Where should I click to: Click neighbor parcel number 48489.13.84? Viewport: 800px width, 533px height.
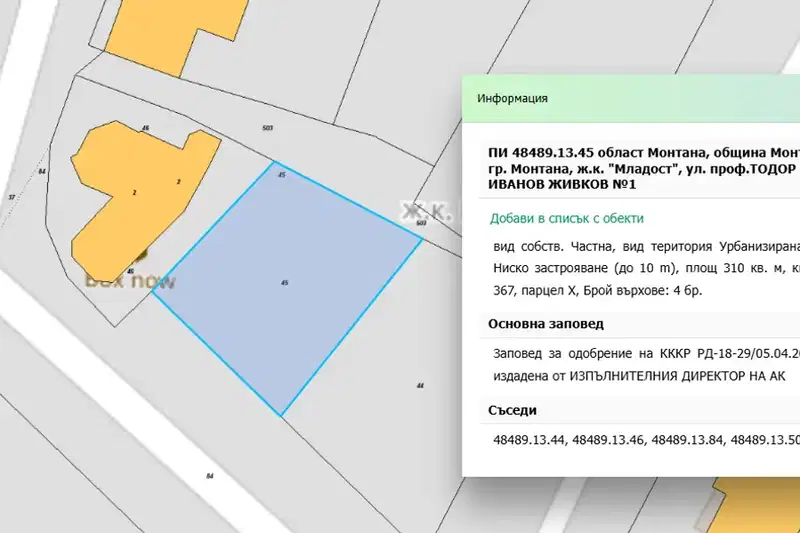point(687,440)
